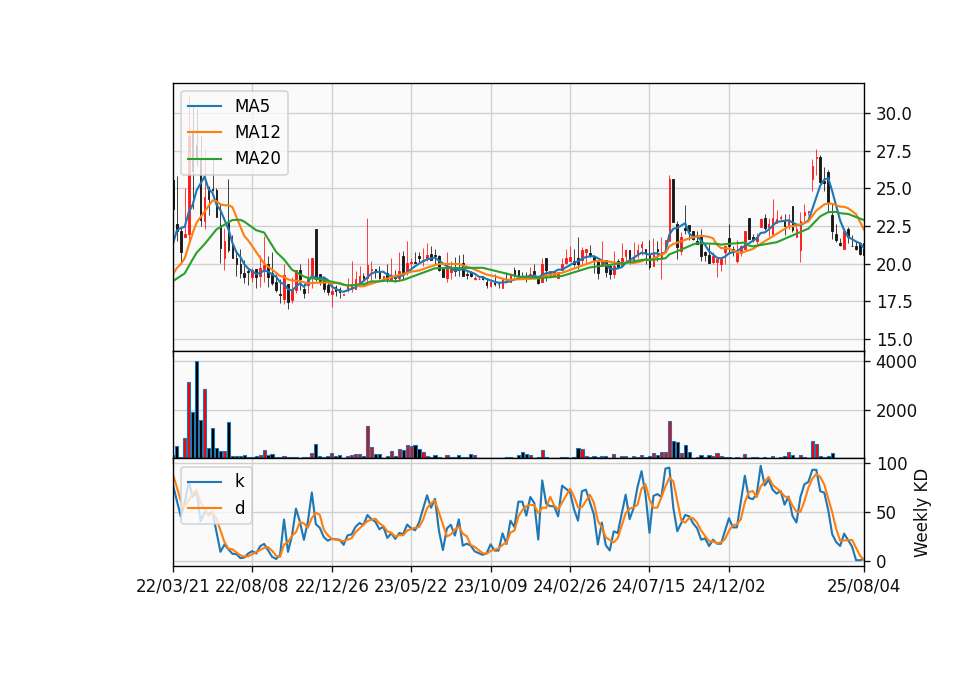Viewport: 960px width, 690px height.
Task: Click the 24/12/02 date tick label
Action: point(729,587)
